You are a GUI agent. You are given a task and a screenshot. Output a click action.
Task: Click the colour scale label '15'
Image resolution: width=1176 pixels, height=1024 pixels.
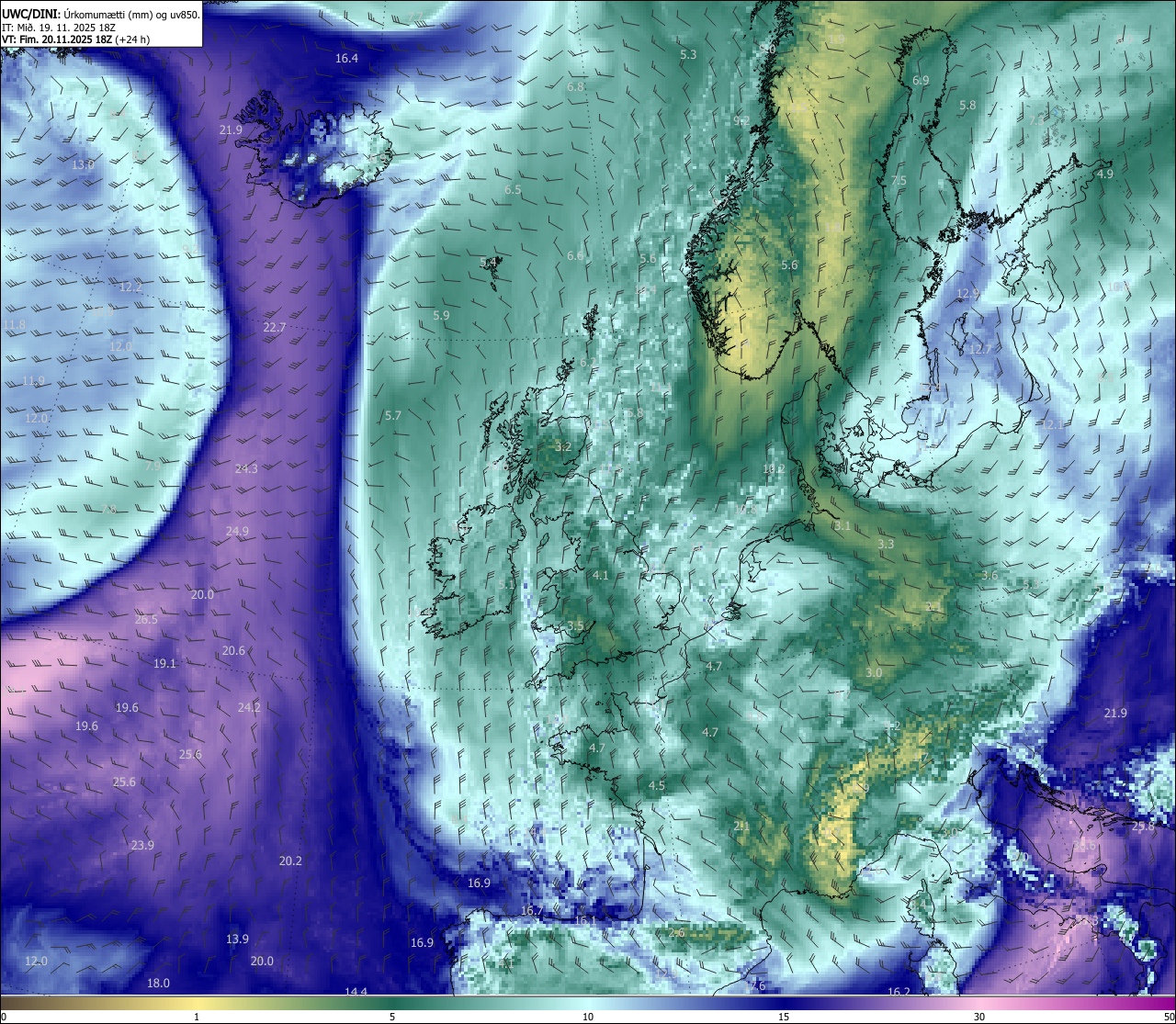(784, 1017)
